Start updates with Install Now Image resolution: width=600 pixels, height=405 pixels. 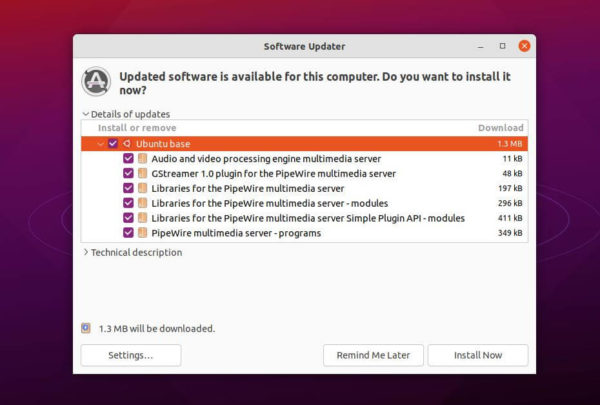click(x=478, y=355)
